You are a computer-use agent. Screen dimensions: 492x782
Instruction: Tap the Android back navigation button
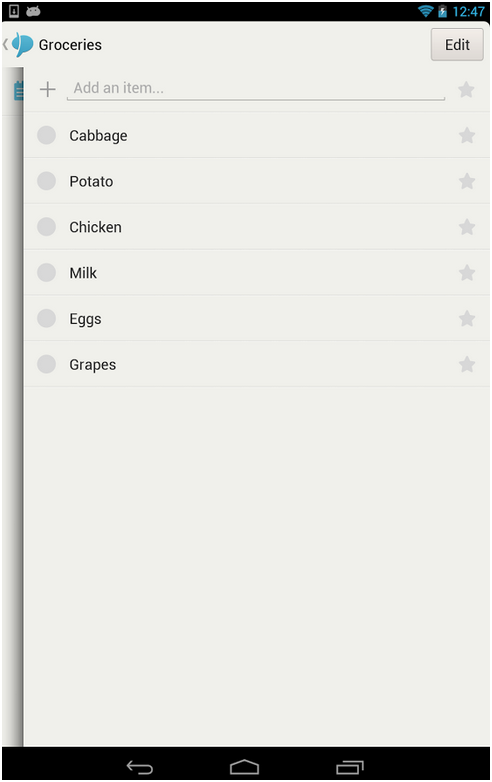tap(139, 767)
